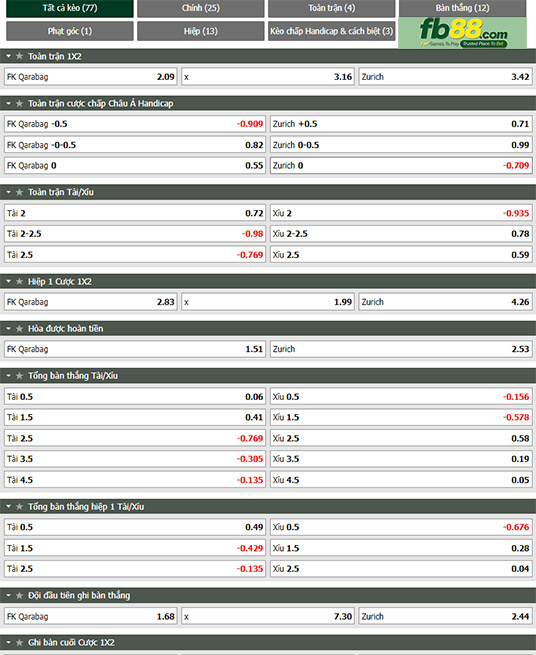Collapse the Toàn trận Tài/Xỉu arrow
This screenshot has height=655, width=536.
8,192
